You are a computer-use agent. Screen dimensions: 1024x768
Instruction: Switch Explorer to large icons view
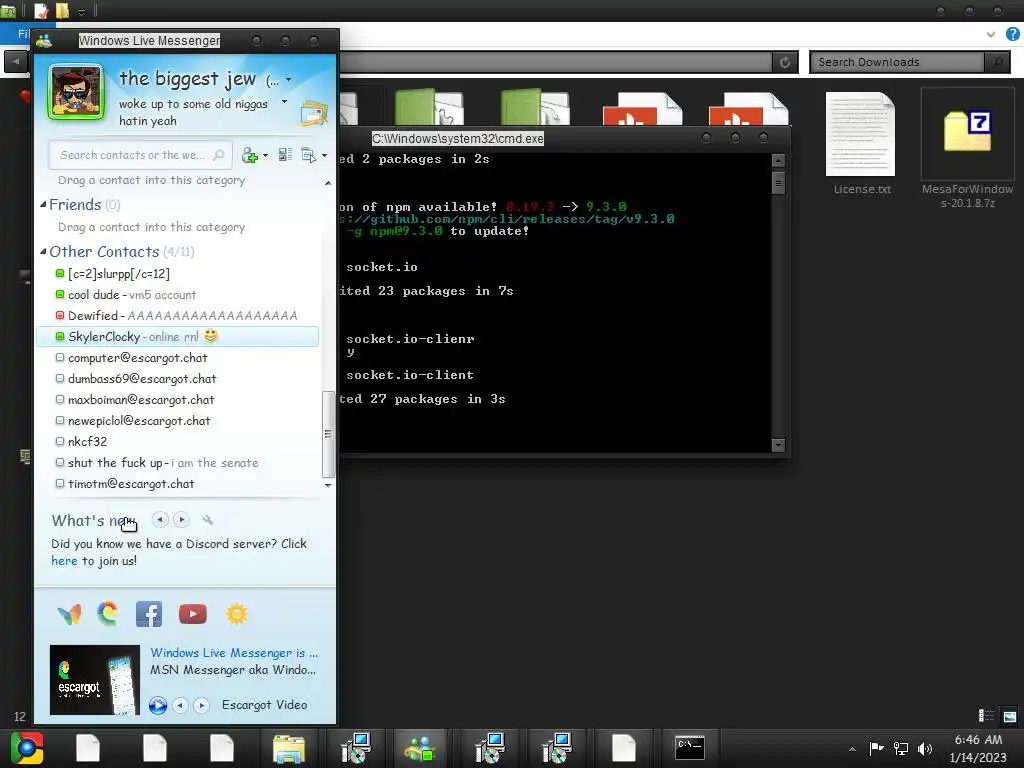click(1010, 716)
